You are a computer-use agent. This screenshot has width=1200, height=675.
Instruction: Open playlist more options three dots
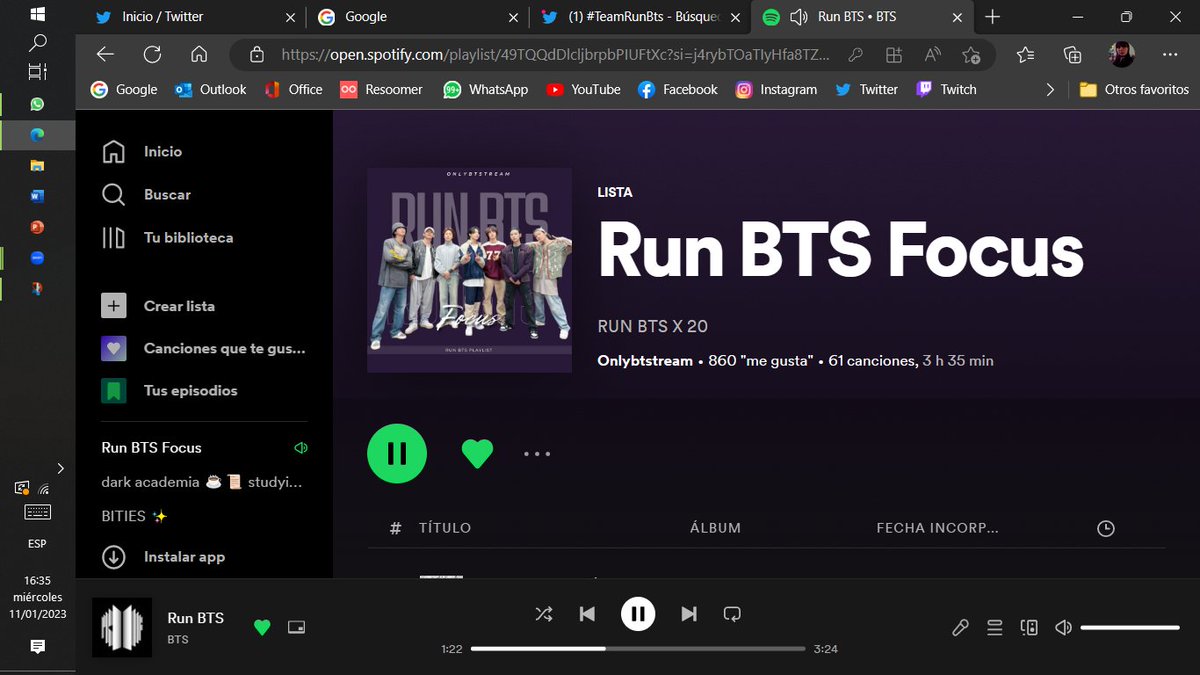(x=537, y=454)
